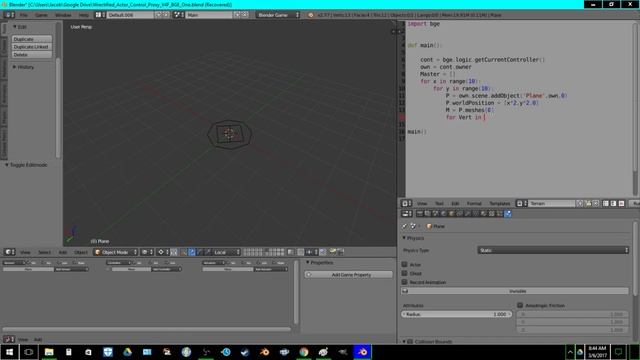The height and width of the screenshot is (360, 640).
Task: Open the Blender Game engine dropdown
Action: tap(278, 15)
